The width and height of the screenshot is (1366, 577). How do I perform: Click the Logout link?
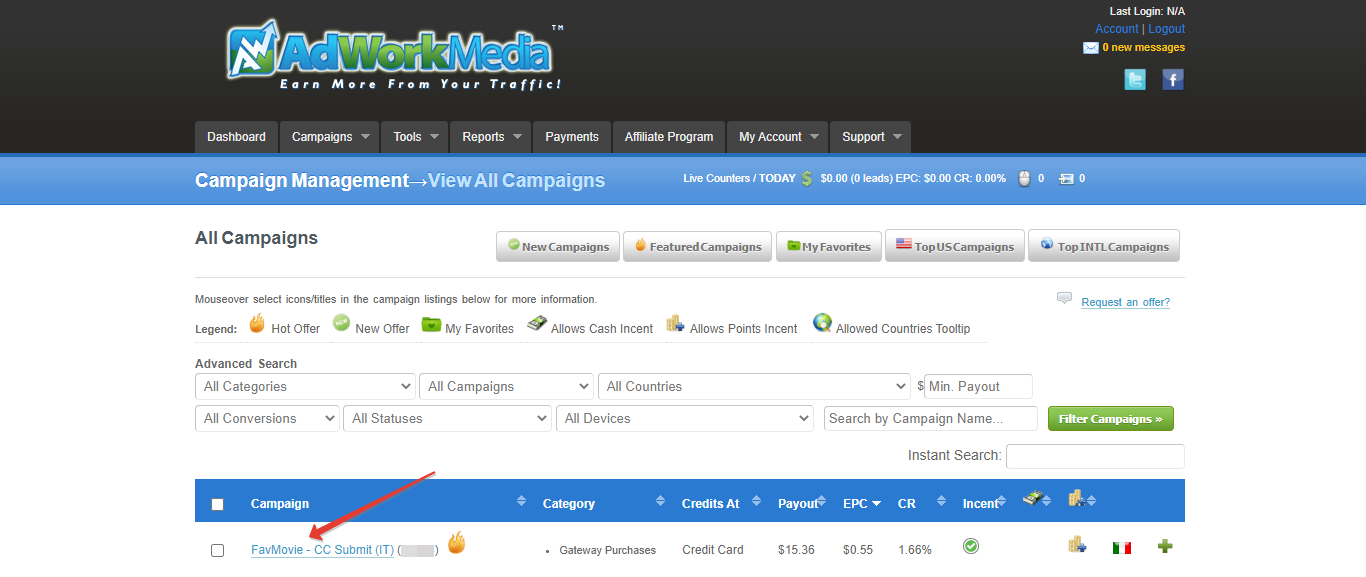click(x=1166, y=28)
